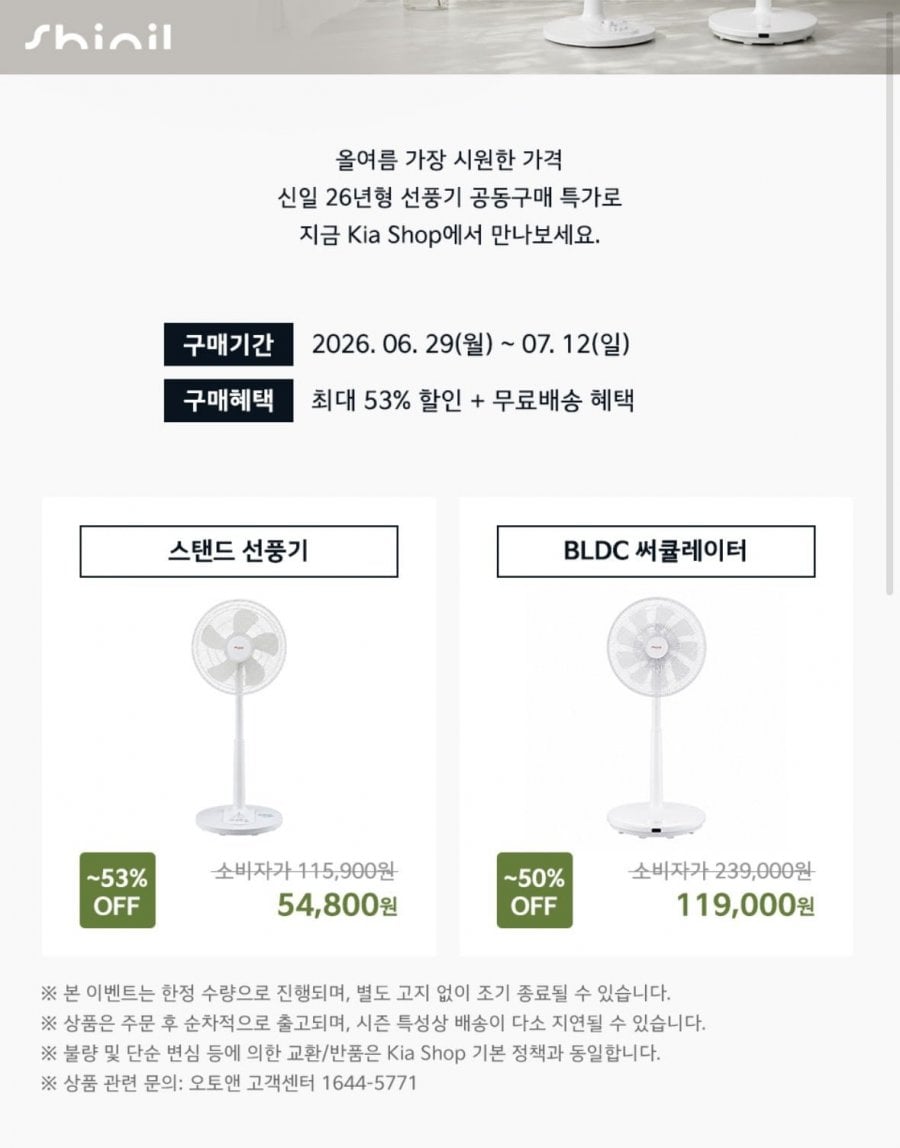The height and width of the screenshot is (1148, 900).
Task: Select the 스탠드 선풍기 title box
Action: pos(239,551)
